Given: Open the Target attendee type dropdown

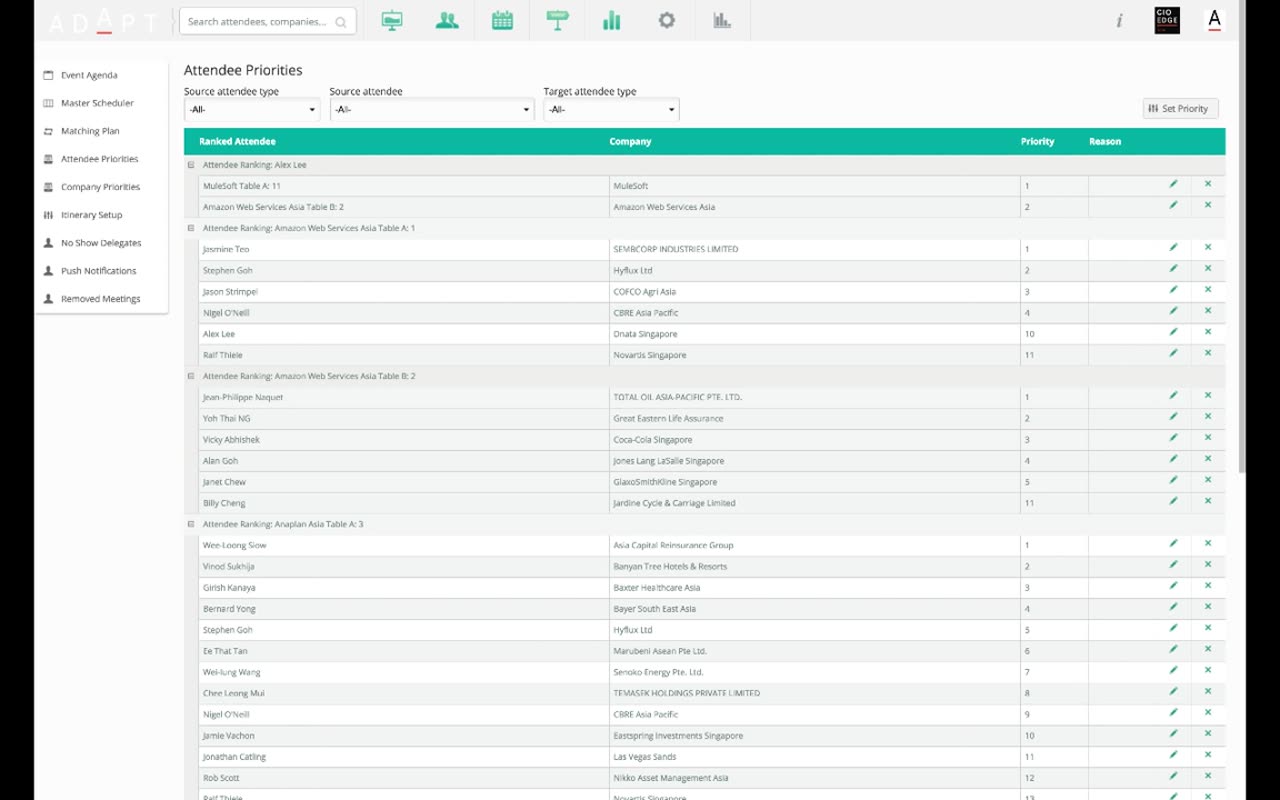Looking at the screenshot, I should pyautogui.click(x=611, y=110).
